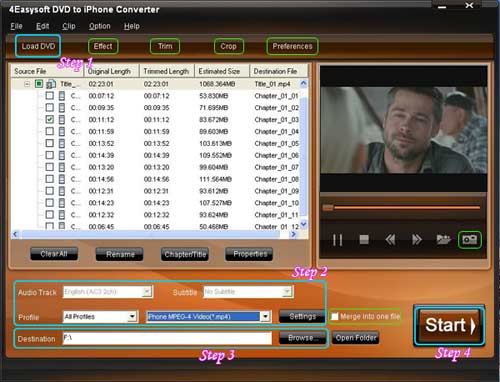Check the Chapter_01_02 checkbox
The height and width of the screenshot is (382, 500).
coord(50,107)
